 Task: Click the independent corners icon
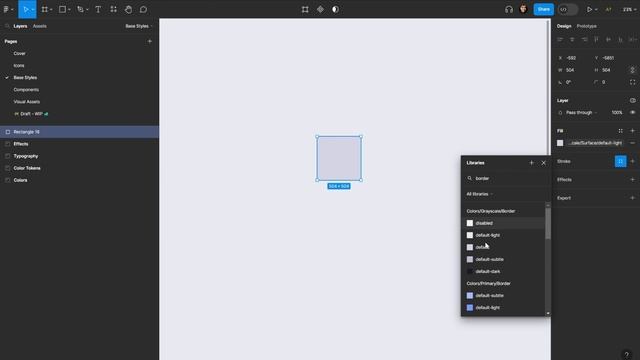point(632,82)
